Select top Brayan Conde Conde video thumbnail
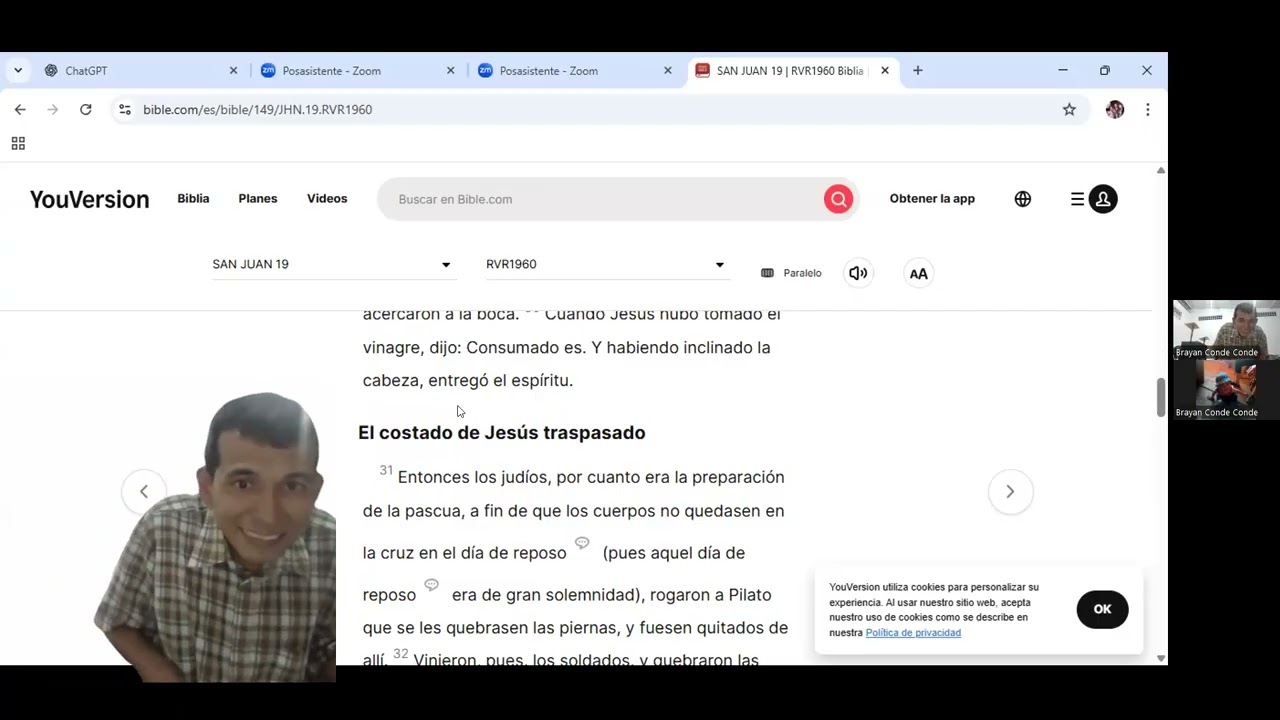The height and width of the screenshot is (720, 1280). click(x=1226, y=329)
